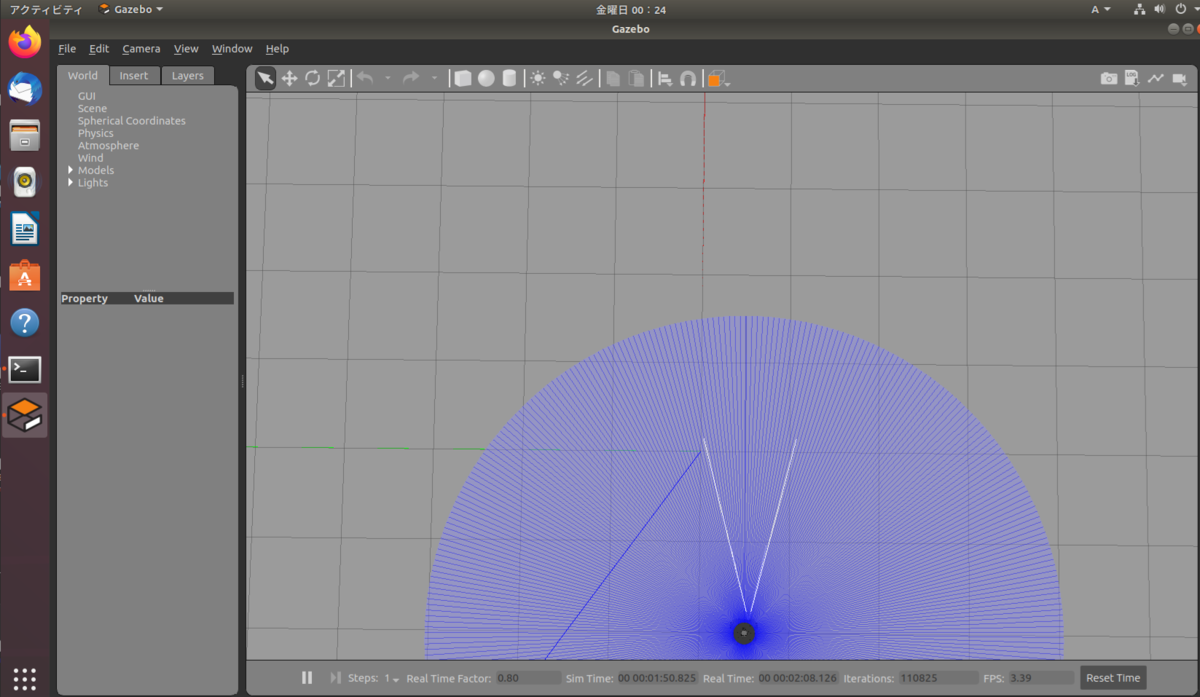
Task: Select Physics in the world tree
Action: coord(96,133)
